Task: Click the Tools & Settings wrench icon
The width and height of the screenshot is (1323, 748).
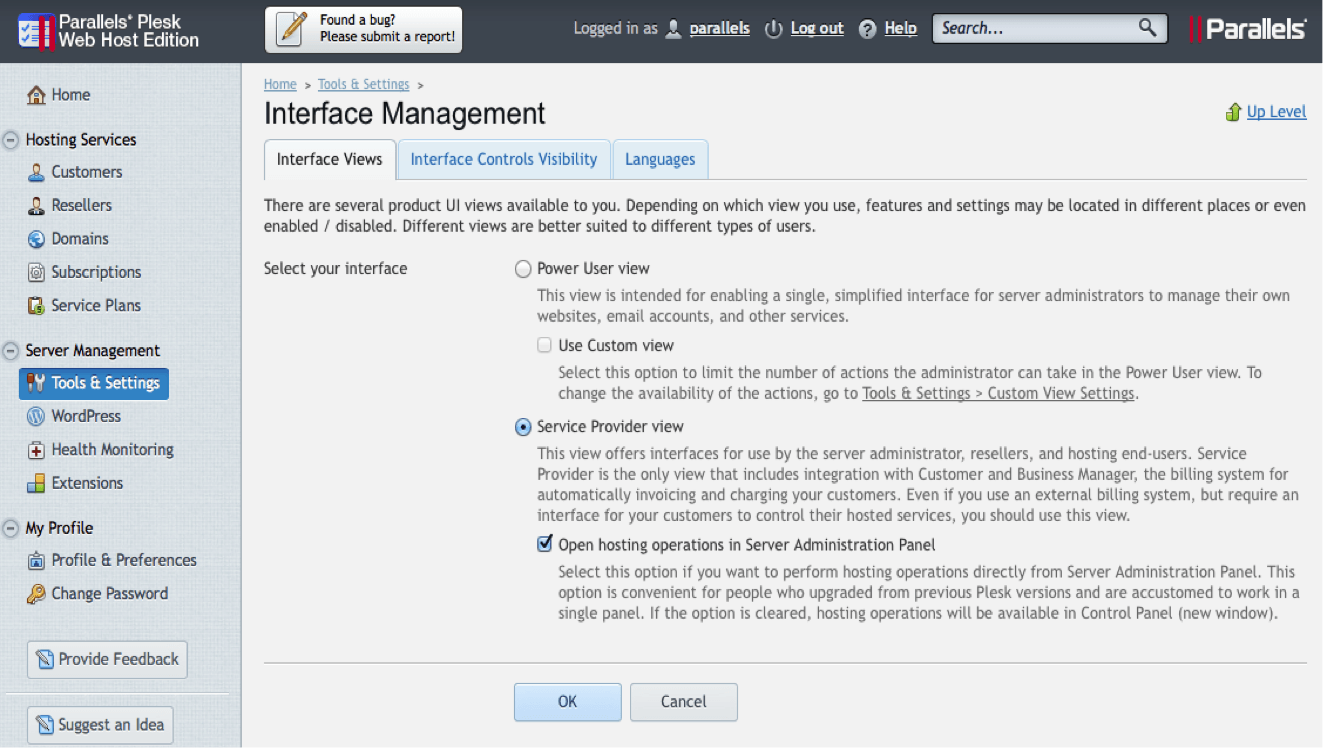Action: point(36,383)
